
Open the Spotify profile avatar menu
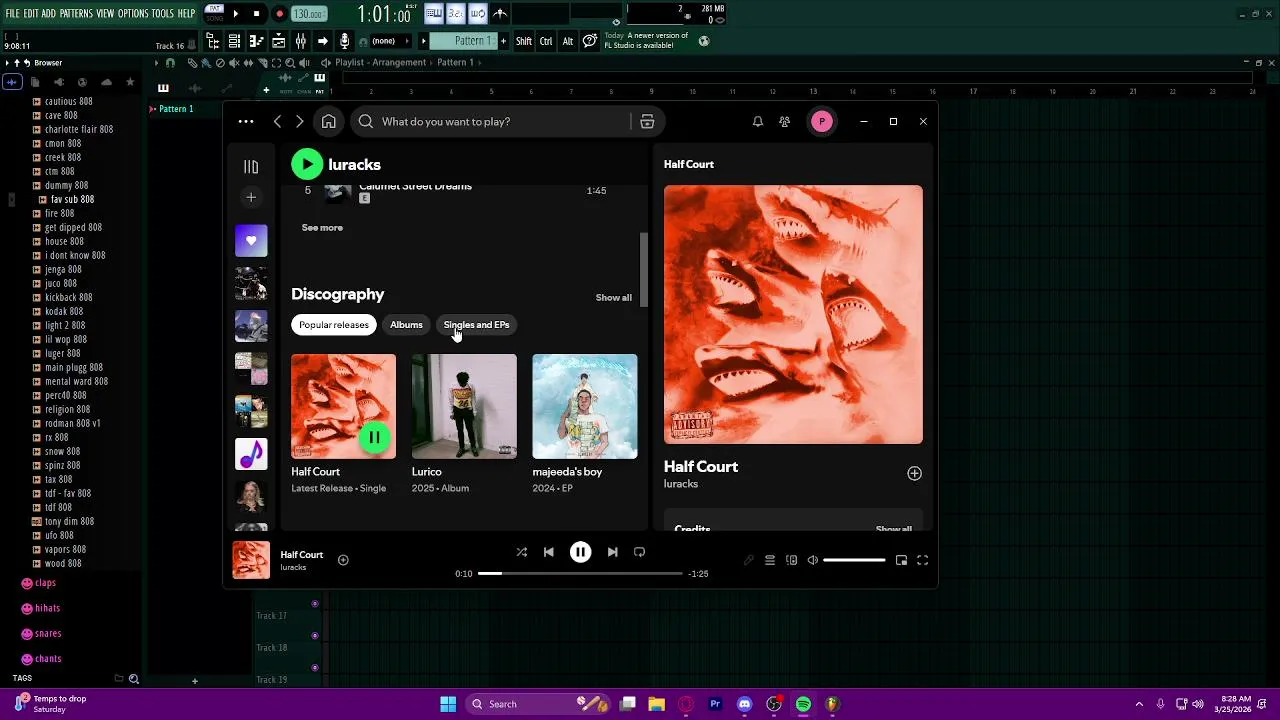tap(821, 122)
